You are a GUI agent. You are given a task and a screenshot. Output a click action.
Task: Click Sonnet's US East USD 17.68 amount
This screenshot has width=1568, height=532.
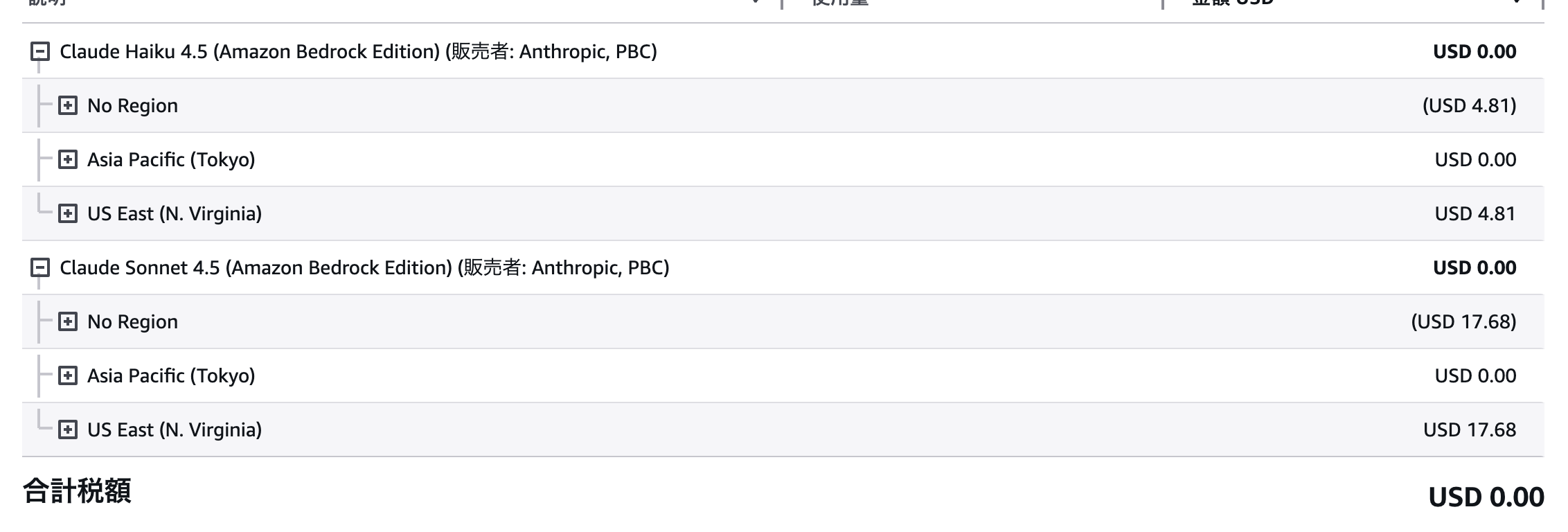click(1470, 430)
